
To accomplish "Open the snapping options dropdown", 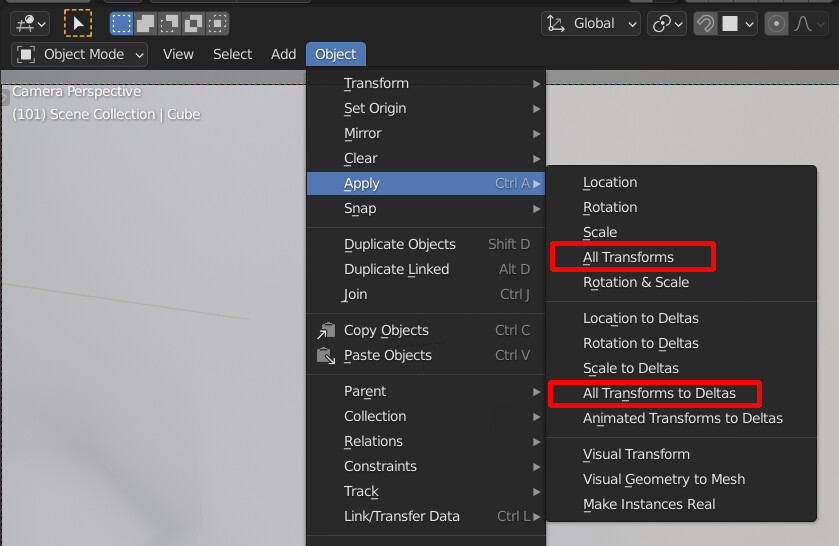I will (x=737, y=24).
